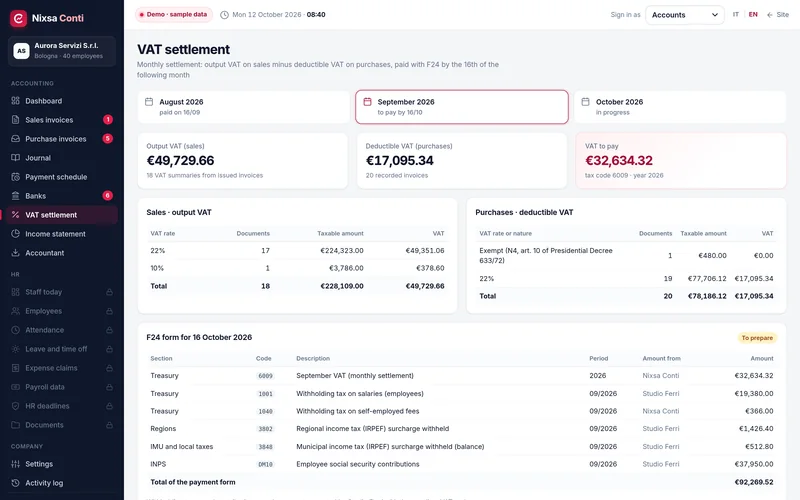Screen dimensions: 800x500
Task: Click the Purchase invoices inbox icon
Action: tap(15, 139)
